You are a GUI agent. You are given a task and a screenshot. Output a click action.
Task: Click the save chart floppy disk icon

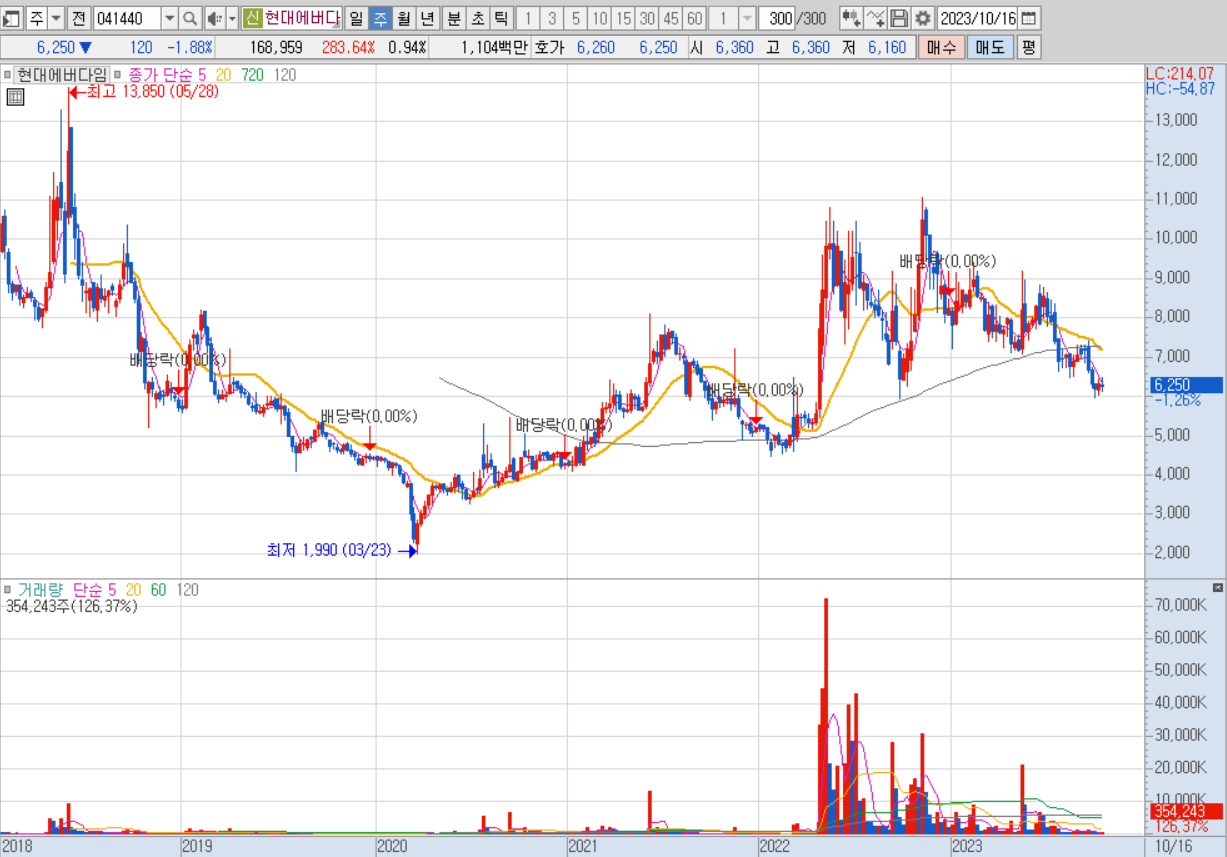point(899,18)
